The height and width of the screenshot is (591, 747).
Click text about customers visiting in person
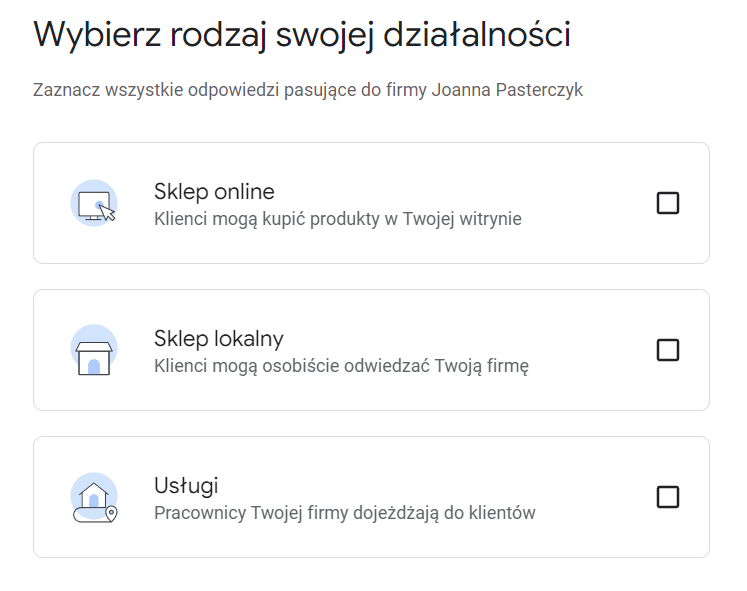point(341,365)
